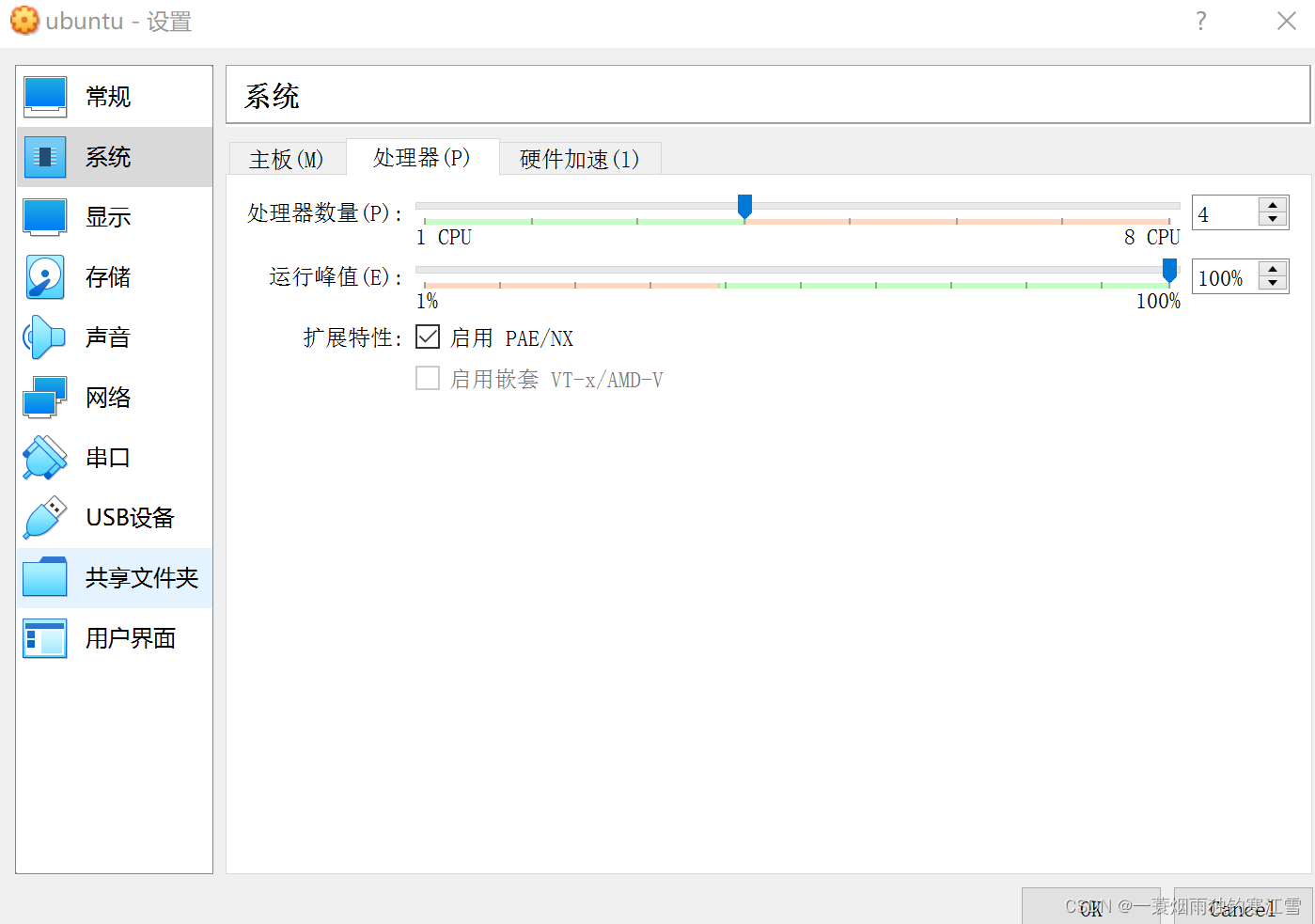Click the disabled 启用嵌套 VT-x/AMD-V checkbox
Screen dimensions: 1315x924
(428, 378)
